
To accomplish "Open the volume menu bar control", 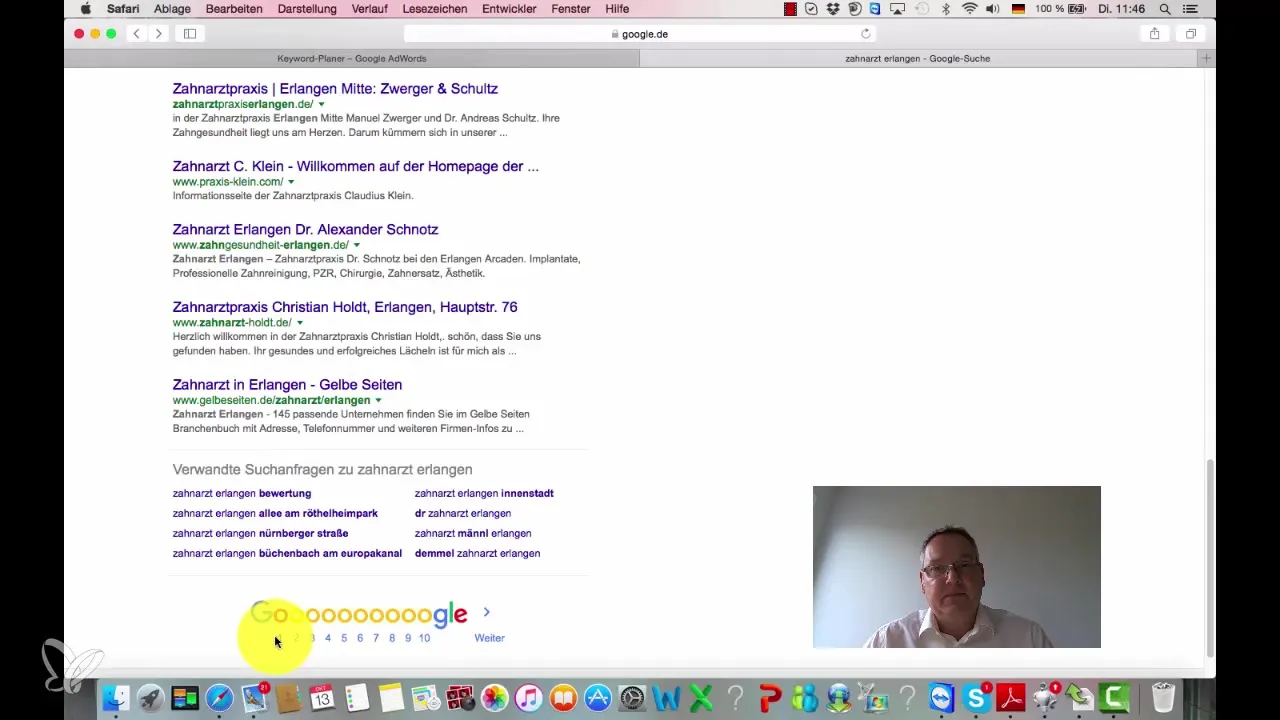I will (x=993, y=9).
